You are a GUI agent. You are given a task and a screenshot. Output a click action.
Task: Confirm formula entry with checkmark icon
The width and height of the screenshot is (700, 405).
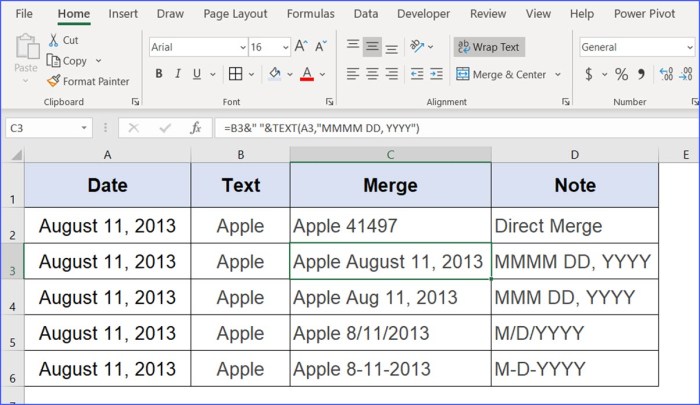click(x=165, y=128)
